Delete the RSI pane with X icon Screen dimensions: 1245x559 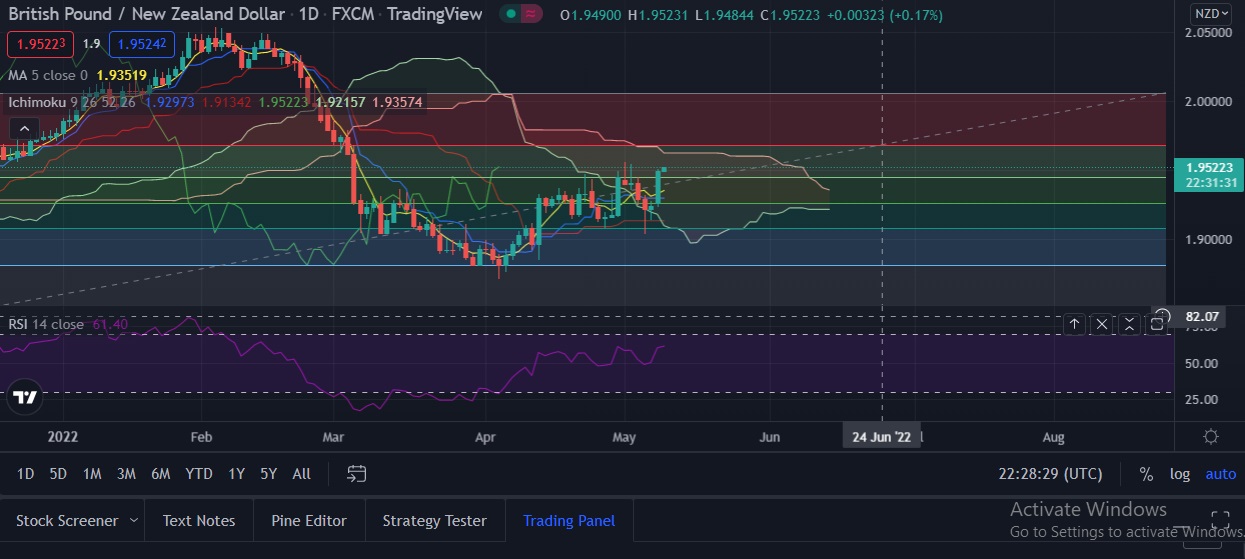[1102, 323]
